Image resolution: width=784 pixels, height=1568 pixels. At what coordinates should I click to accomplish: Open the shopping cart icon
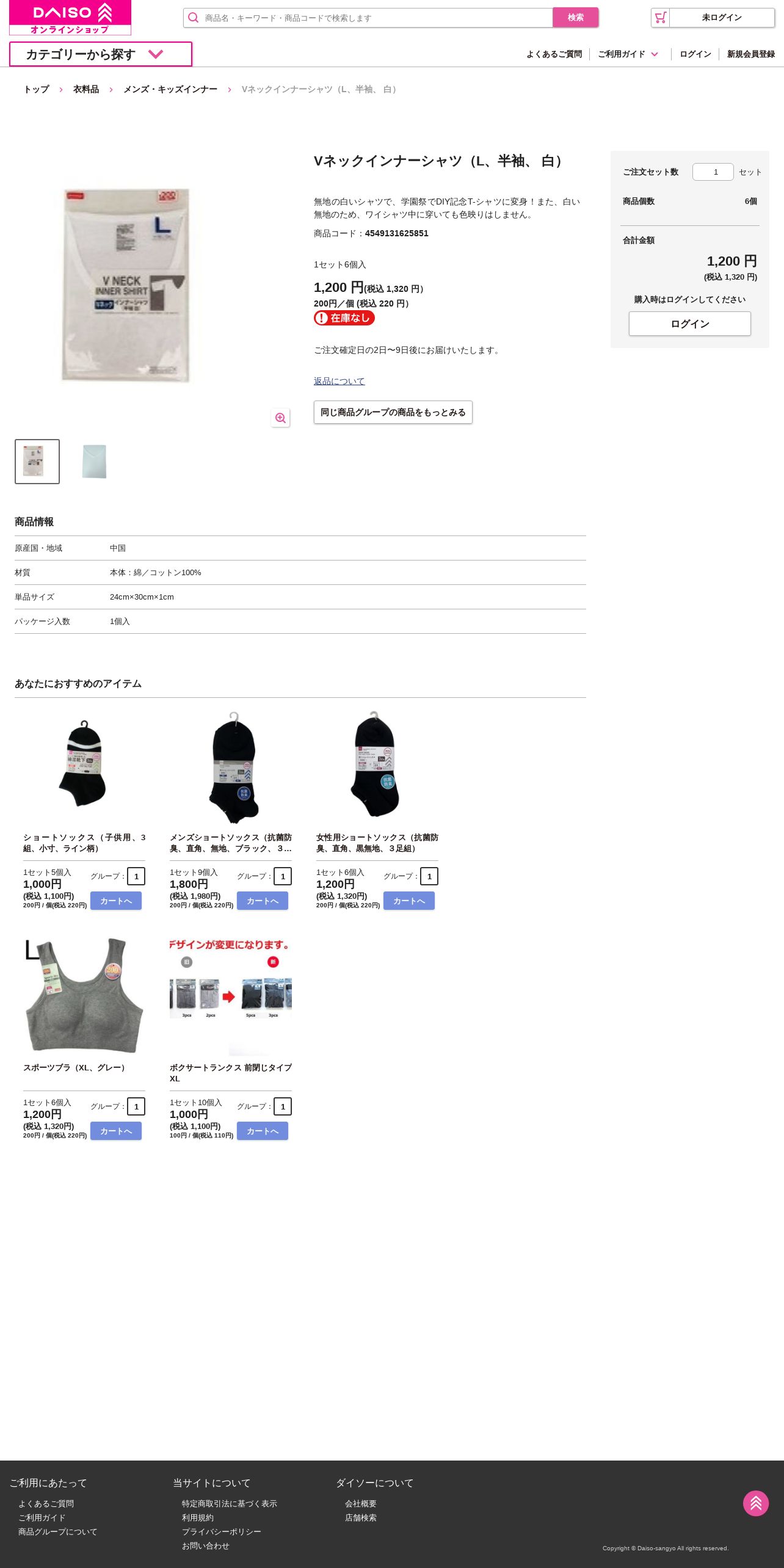pos(661,18)
